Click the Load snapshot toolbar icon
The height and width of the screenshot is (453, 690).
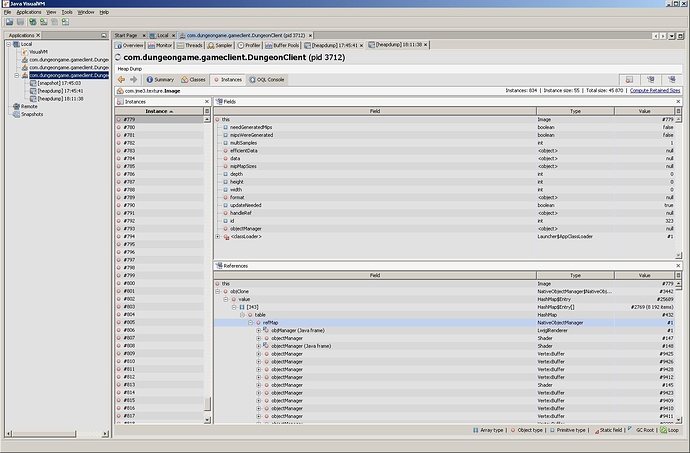(9, 22)
